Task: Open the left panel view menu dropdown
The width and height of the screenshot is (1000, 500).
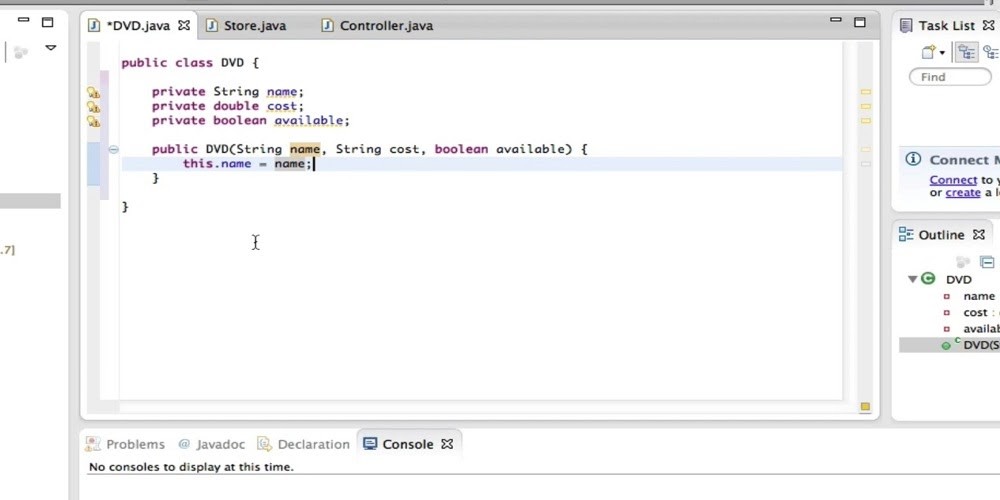Action: pos(50,48)
